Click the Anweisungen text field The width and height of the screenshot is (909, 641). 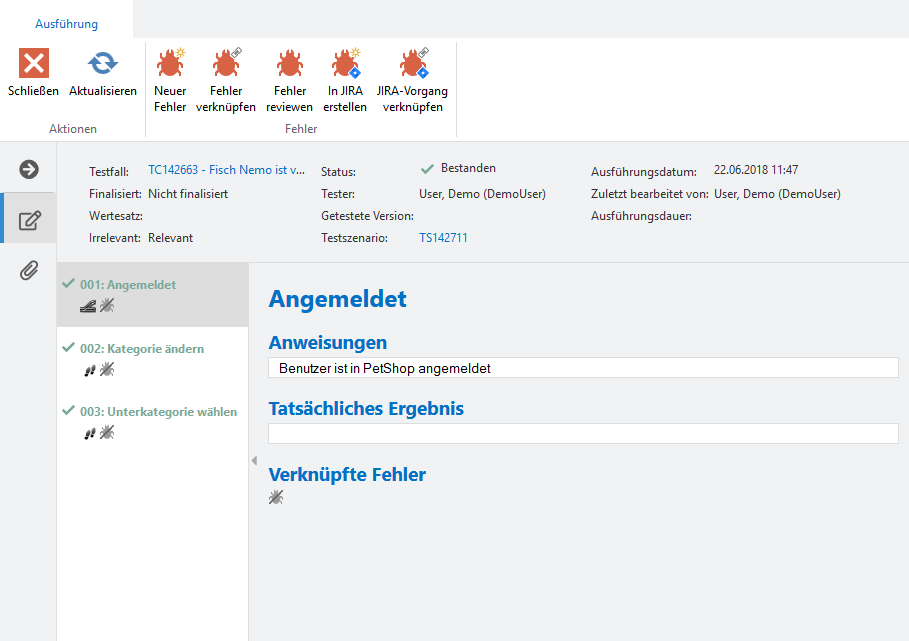(583, 368)
